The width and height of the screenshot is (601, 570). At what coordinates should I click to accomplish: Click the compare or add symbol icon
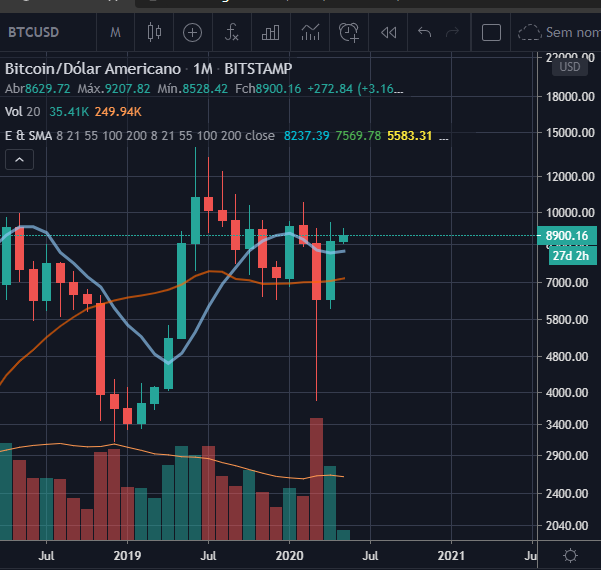coord(192,33)
